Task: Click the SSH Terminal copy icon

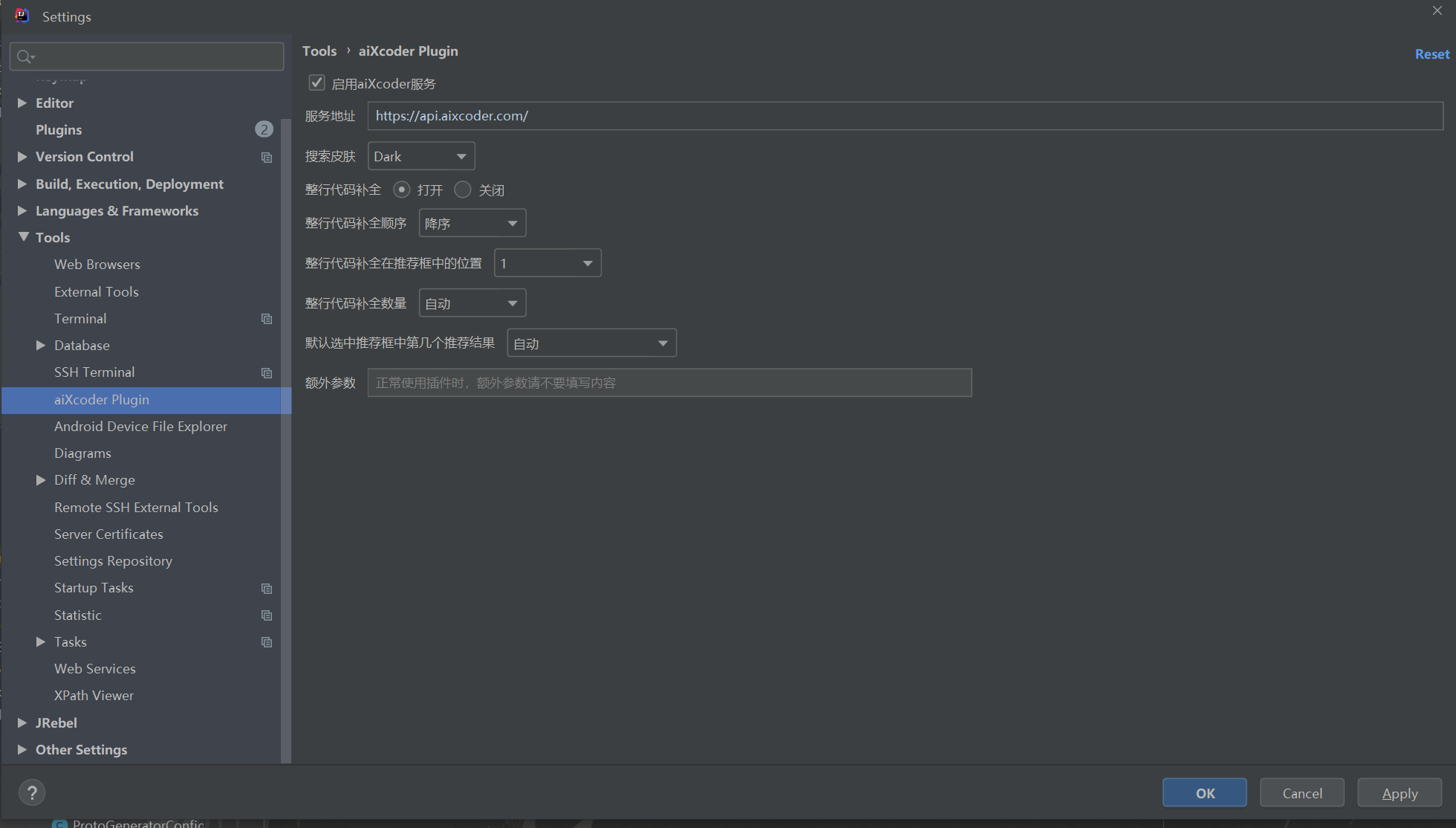Action: point(265,372)
